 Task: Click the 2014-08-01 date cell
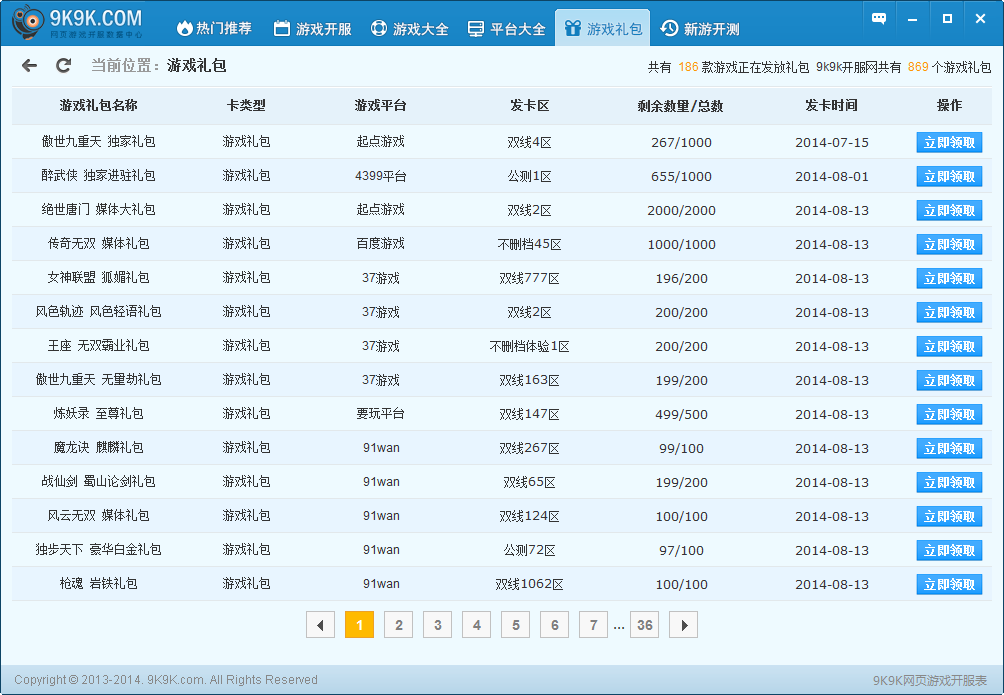coord(832,176)
